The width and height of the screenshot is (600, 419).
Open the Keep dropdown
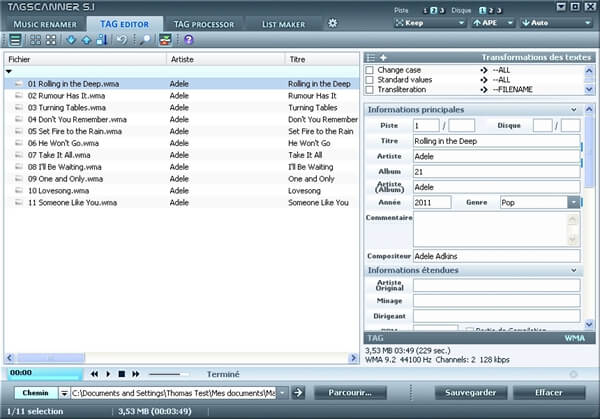[430, 23]
